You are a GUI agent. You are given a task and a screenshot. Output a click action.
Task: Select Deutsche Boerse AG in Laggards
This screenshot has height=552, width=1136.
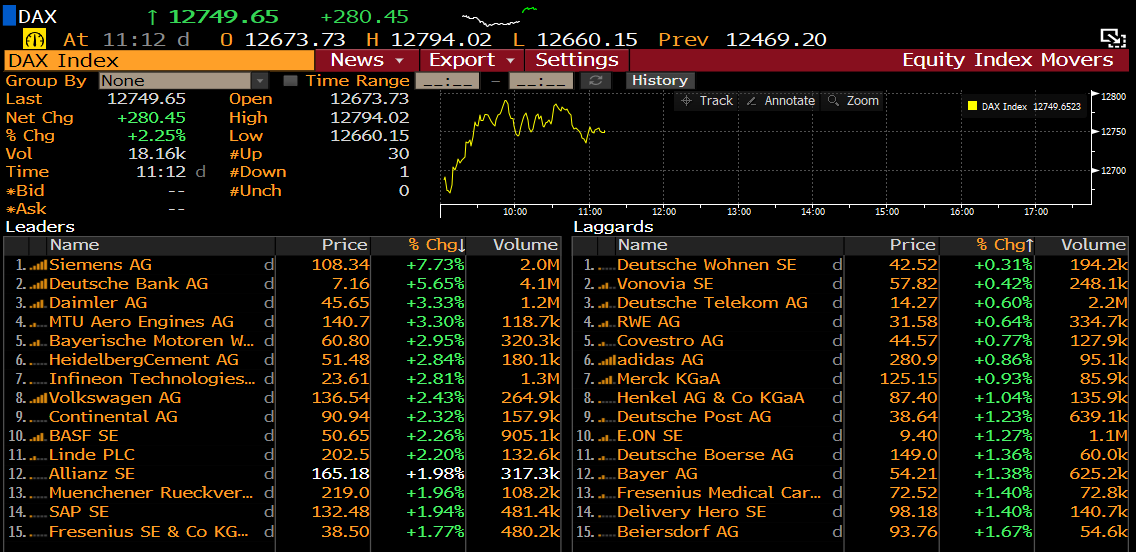[705, 455]
